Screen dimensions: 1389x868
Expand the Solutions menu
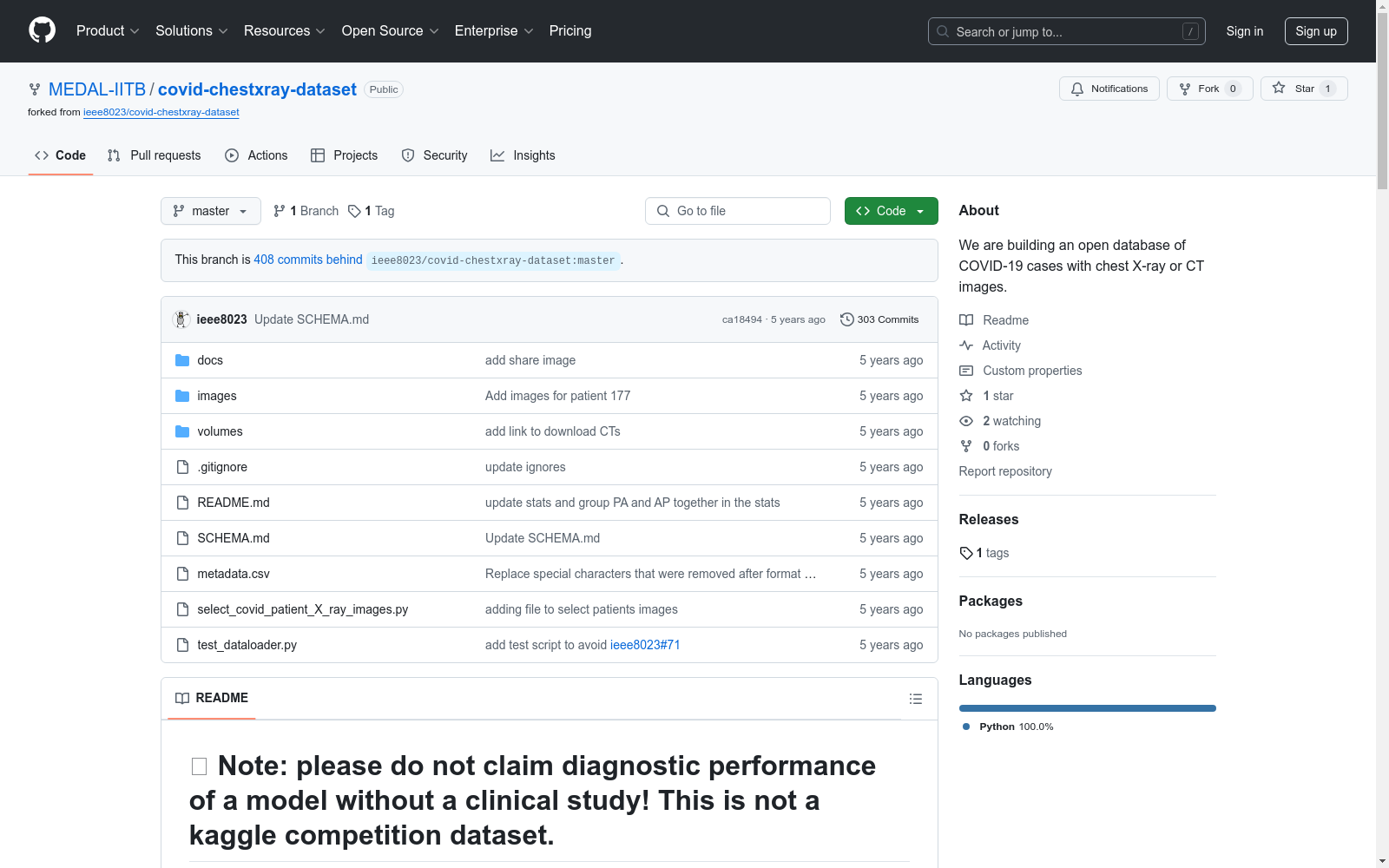click(x=192, y=30)
